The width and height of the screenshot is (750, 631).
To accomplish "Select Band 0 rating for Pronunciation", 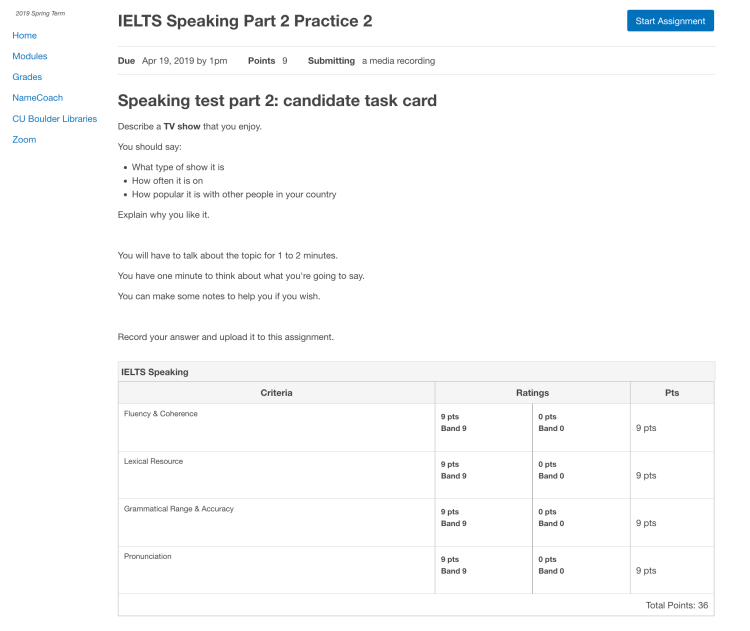I will click(581, 570).
